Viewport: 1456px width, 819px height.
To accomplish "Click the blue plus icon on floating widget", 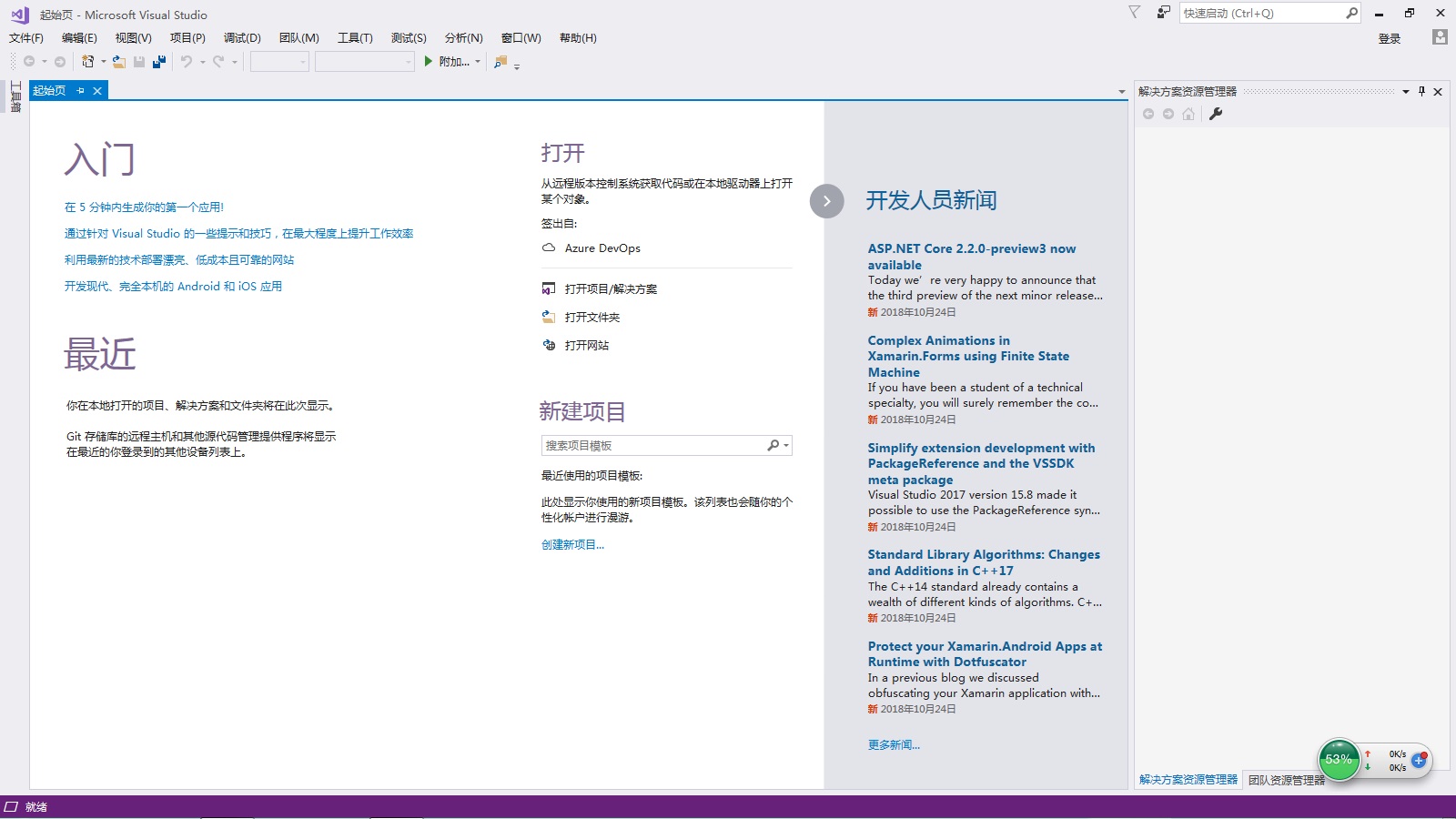I will tap(1419, 760).
